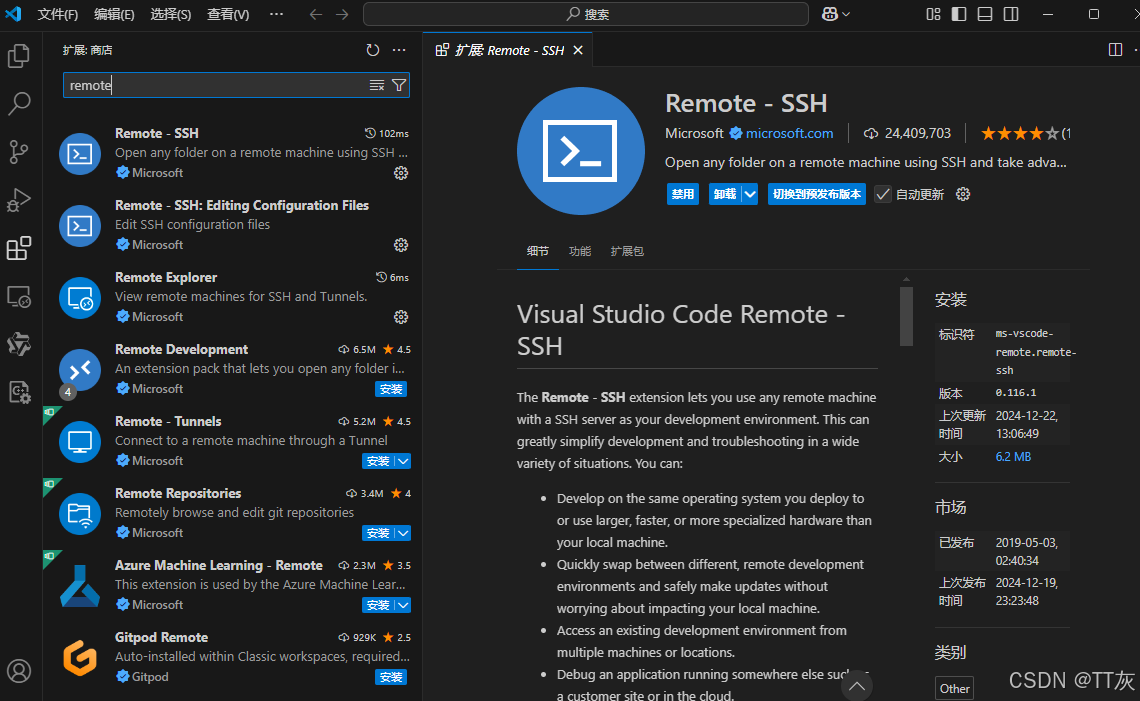Toggle secondary side bar layout icon
The width and height of the screenshot is (1140, 701).
[x=1011, y=14]
